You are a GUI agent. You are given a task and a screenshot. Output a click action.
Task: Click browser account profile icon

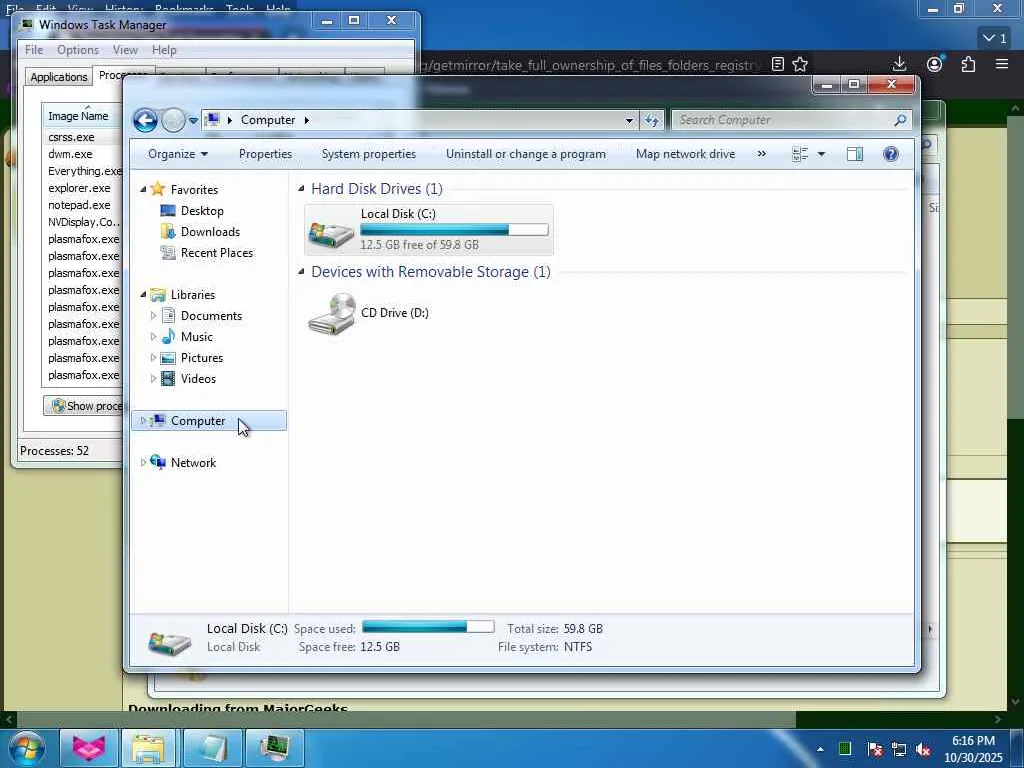pos(935,64)
